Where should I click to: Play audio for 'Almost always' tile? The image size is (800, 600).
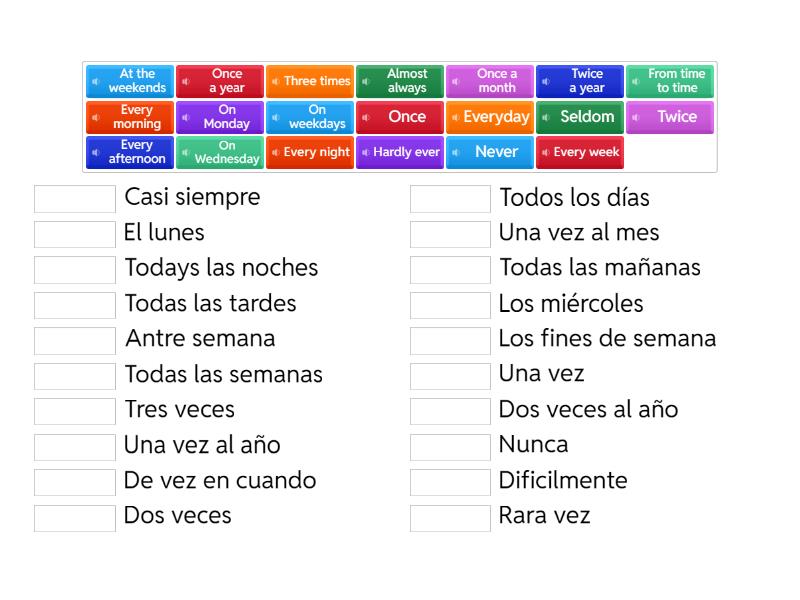(365, 81)
